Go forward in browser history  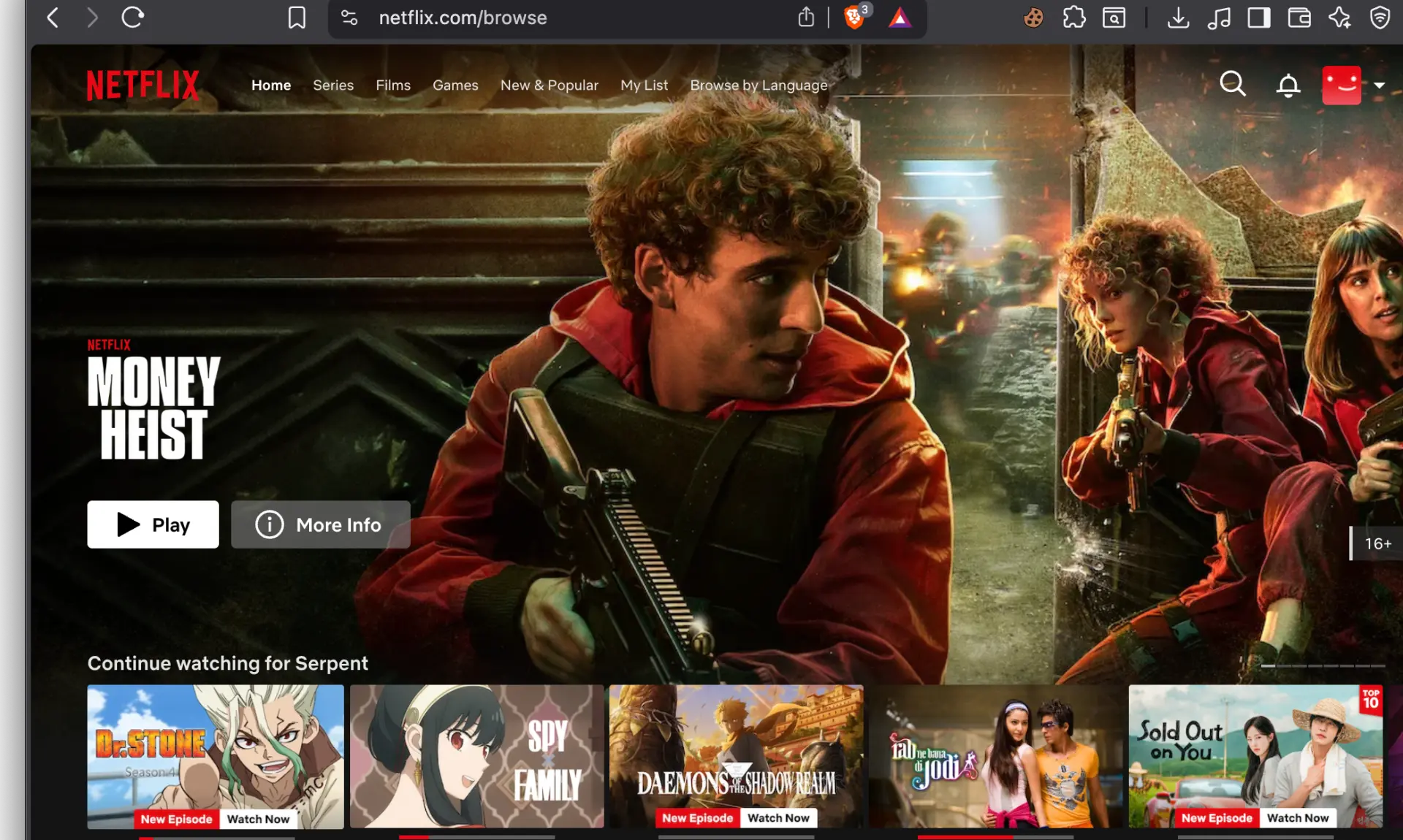[91, 18]
